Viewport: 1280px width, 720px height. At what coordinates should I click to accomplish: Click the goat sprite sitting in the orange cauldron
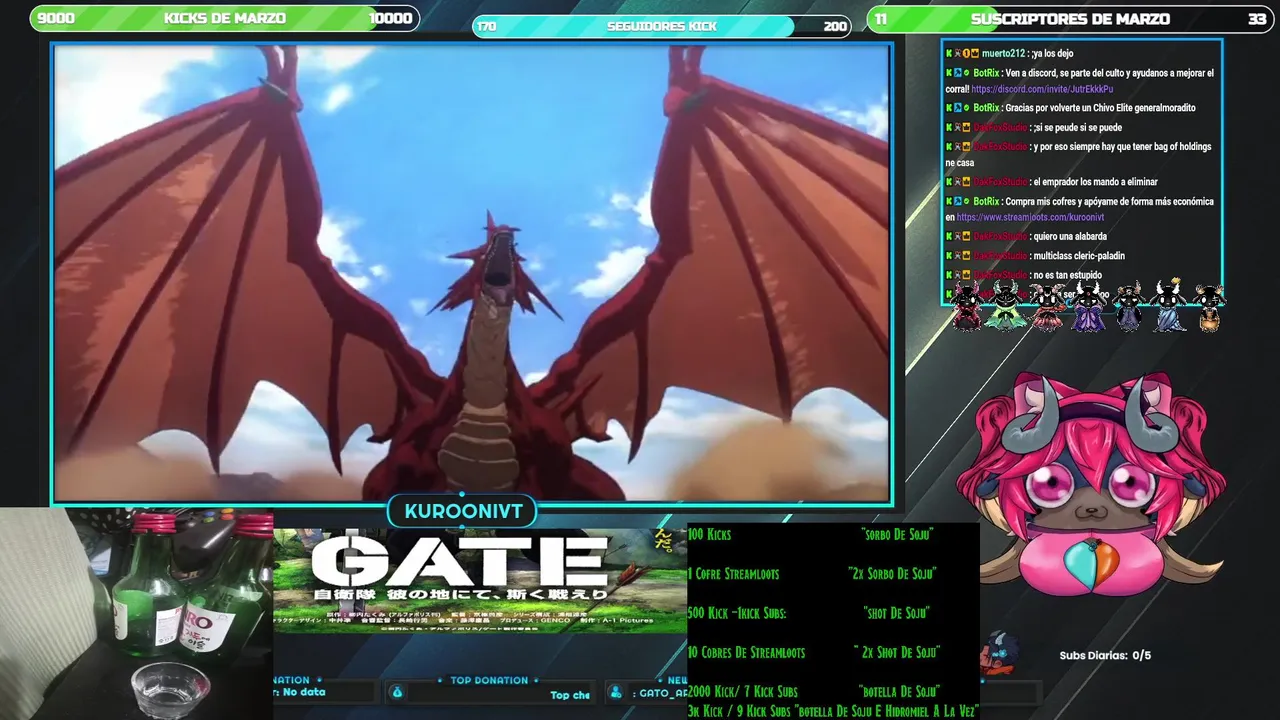point(1209,309)
